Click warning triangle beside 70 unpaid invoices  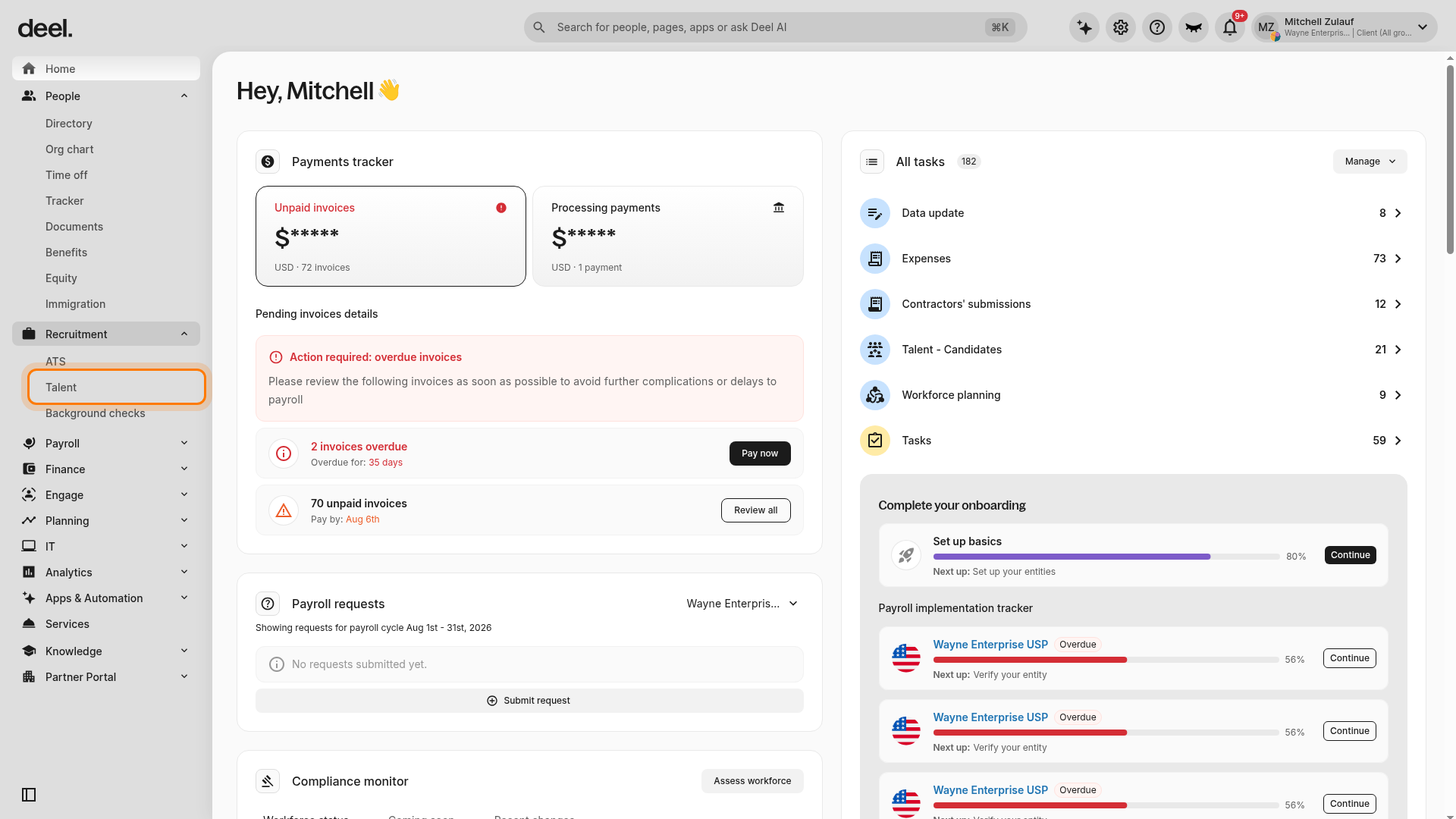(284, 510)
